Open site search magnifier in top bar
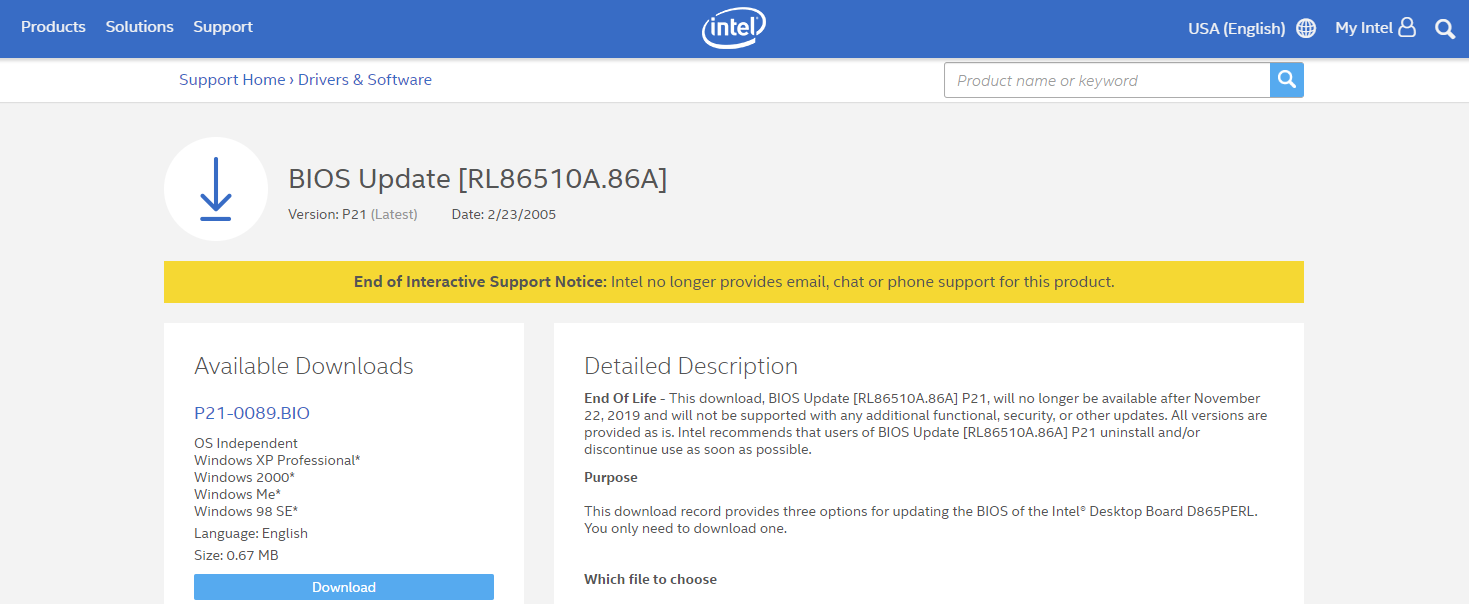The width and height of the screenshot is (1469, 604). [1445, 29]
